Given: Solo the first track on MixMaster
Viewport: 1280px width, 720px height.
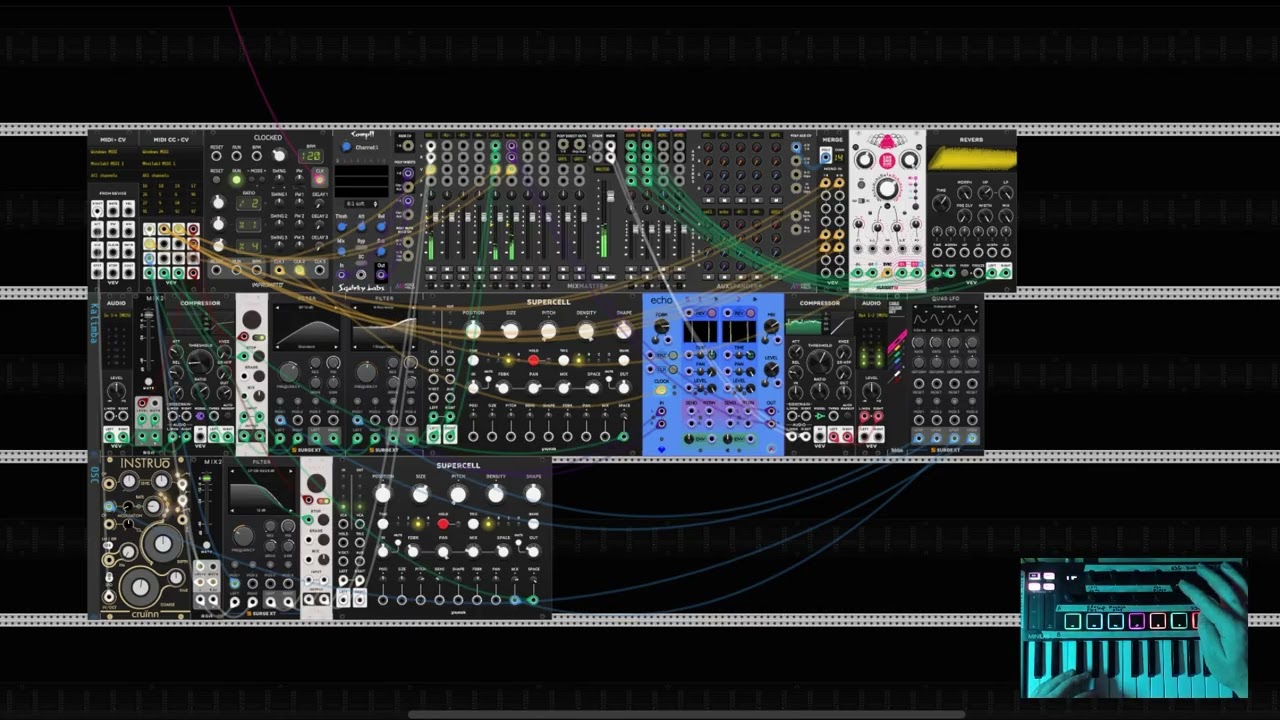Looking at the screenshot, I should [x=431, y=277].
